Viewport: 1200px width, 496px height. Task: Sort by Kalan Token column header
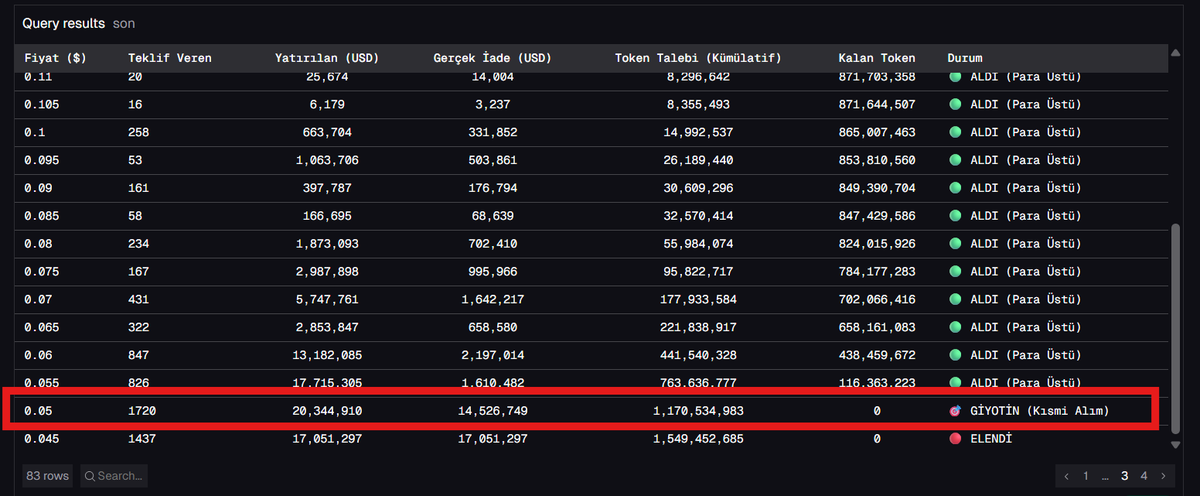(x=877, y=58)
